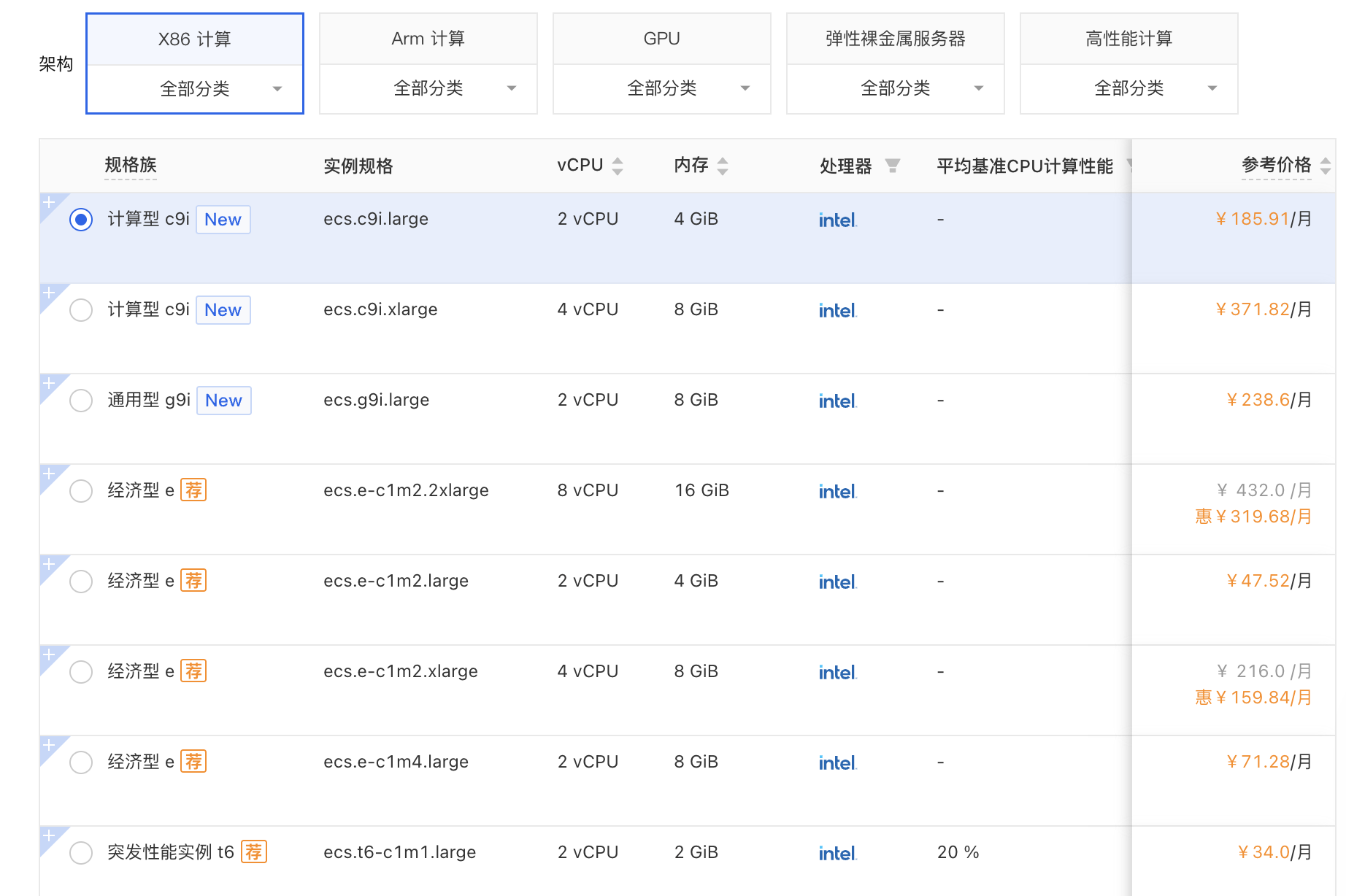Viewport: 1346px width, 896px height.
Task: Click the New tag on ecs.c9i.large
Action: point(223,220)
